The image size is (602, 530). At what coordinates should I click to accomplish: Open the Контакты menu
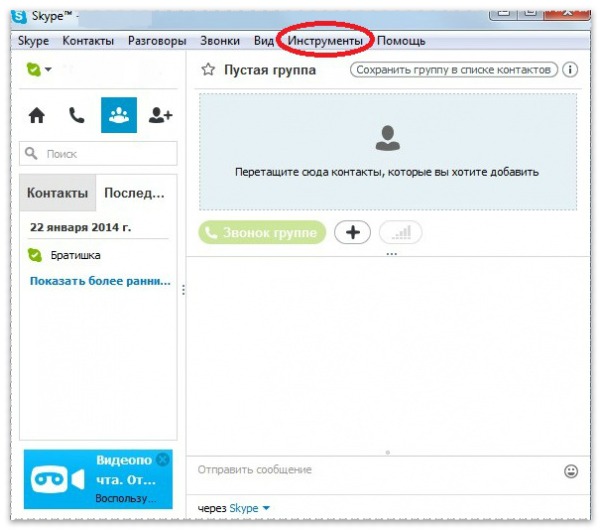pyautogui.click(x=88, y=40)
